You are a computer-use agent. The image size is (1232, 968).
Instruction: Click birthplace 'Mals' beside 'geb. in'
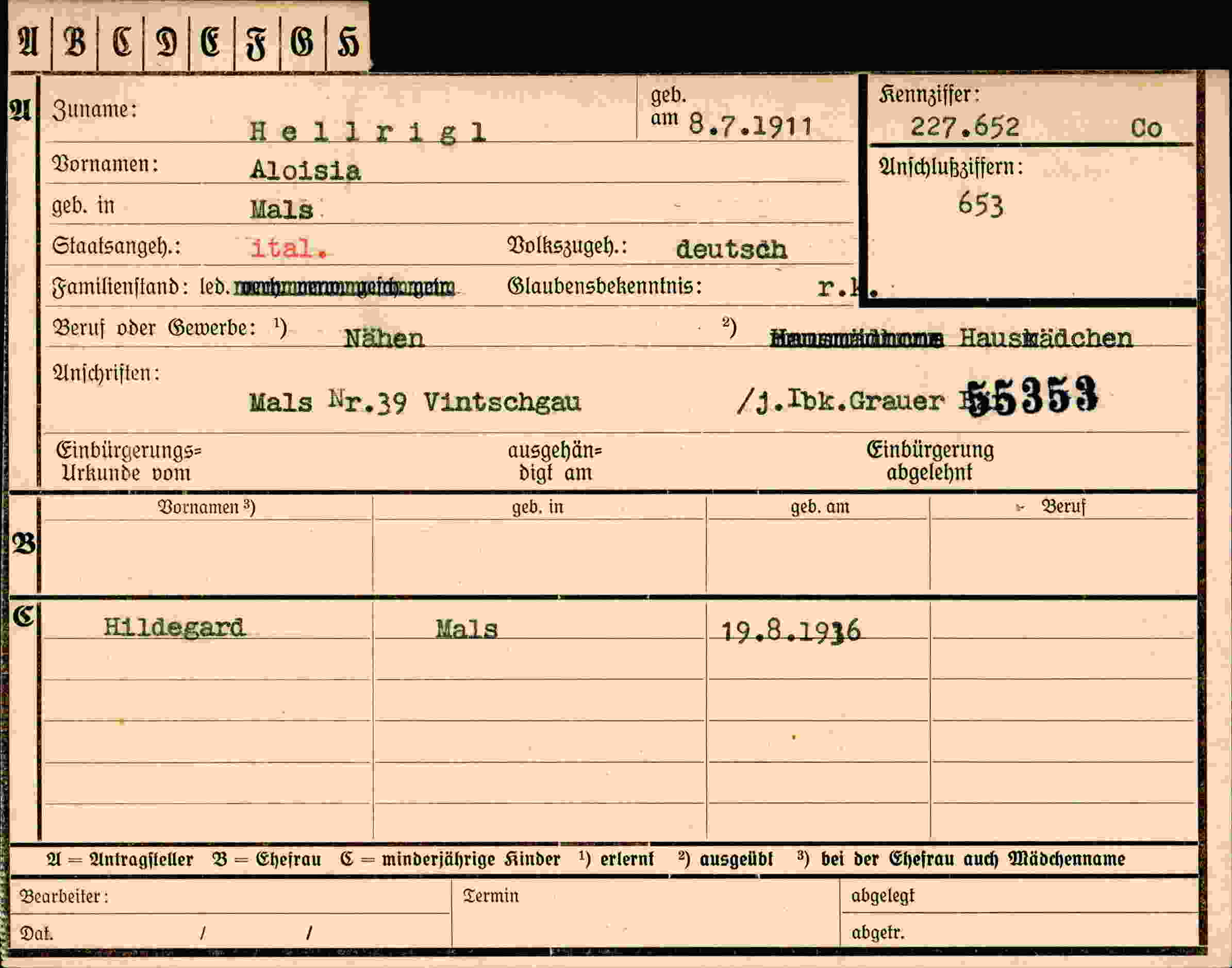(281, 210)
